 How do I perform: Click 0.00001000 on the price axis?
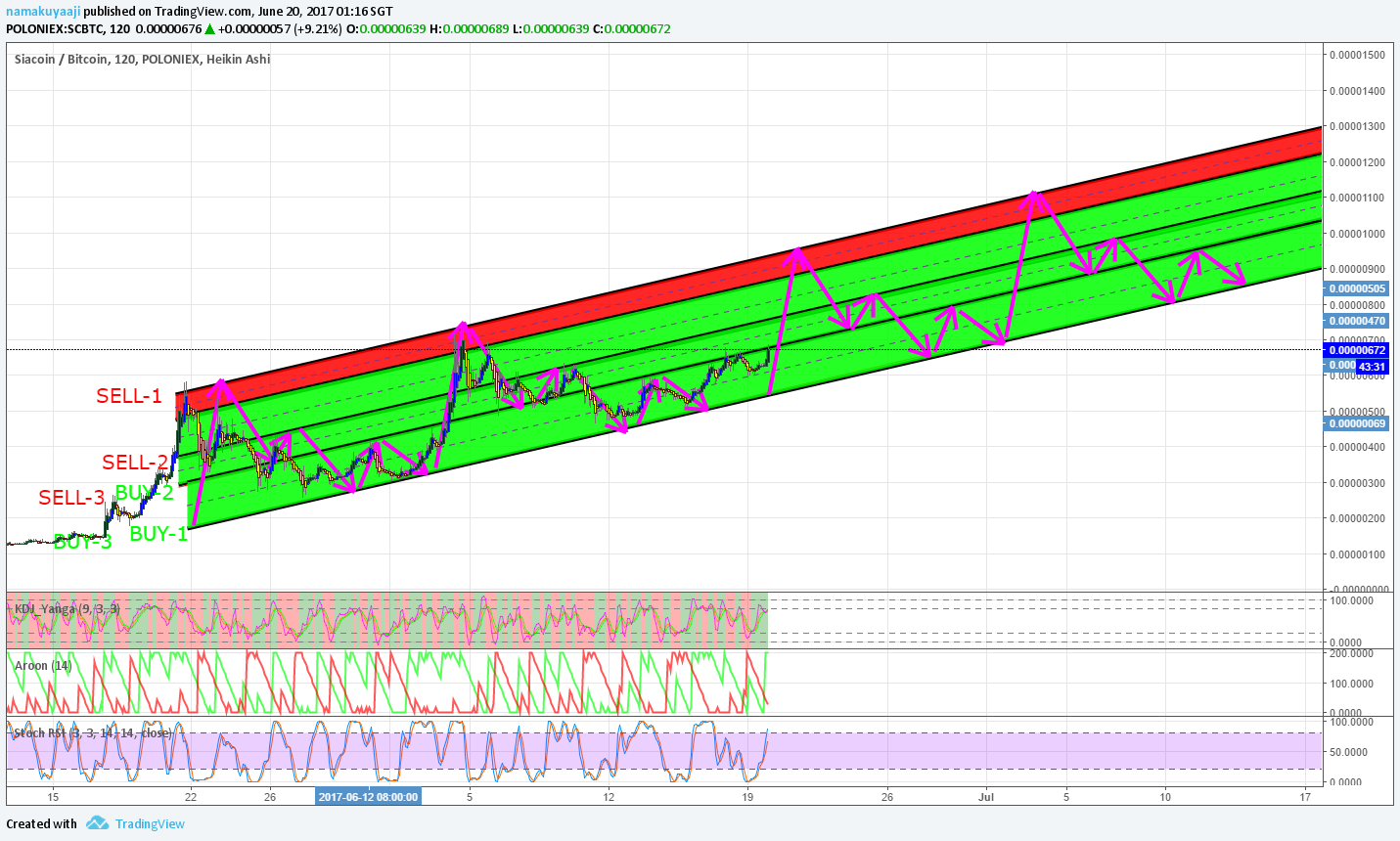[x=1357, y=234]
